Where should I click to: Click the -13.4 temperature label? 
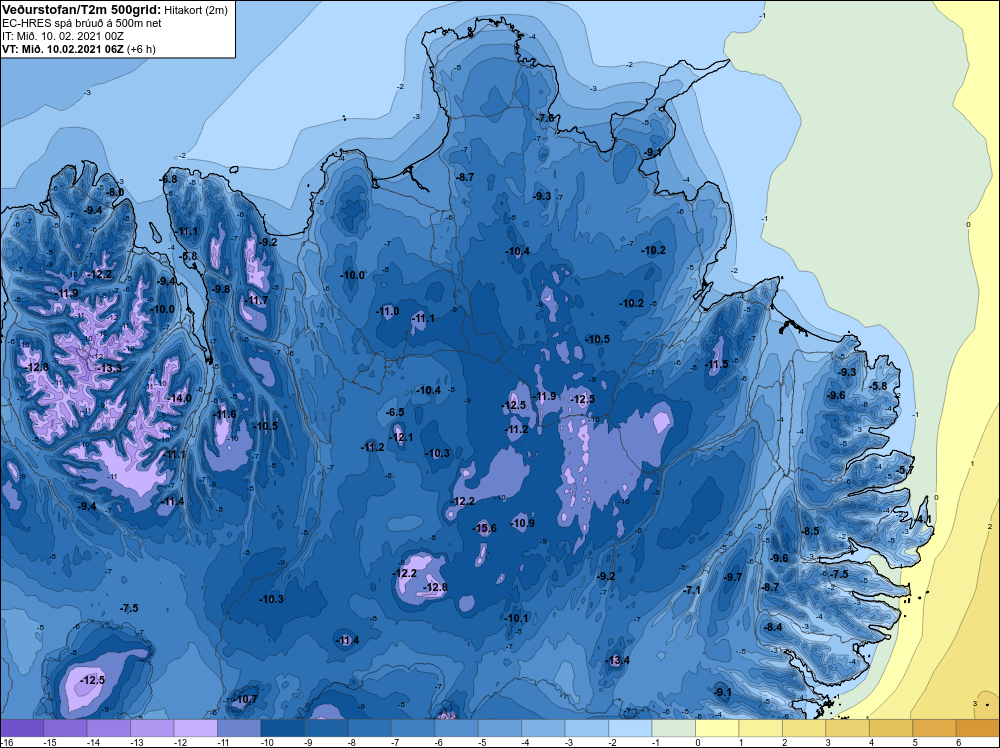(617, 660)
